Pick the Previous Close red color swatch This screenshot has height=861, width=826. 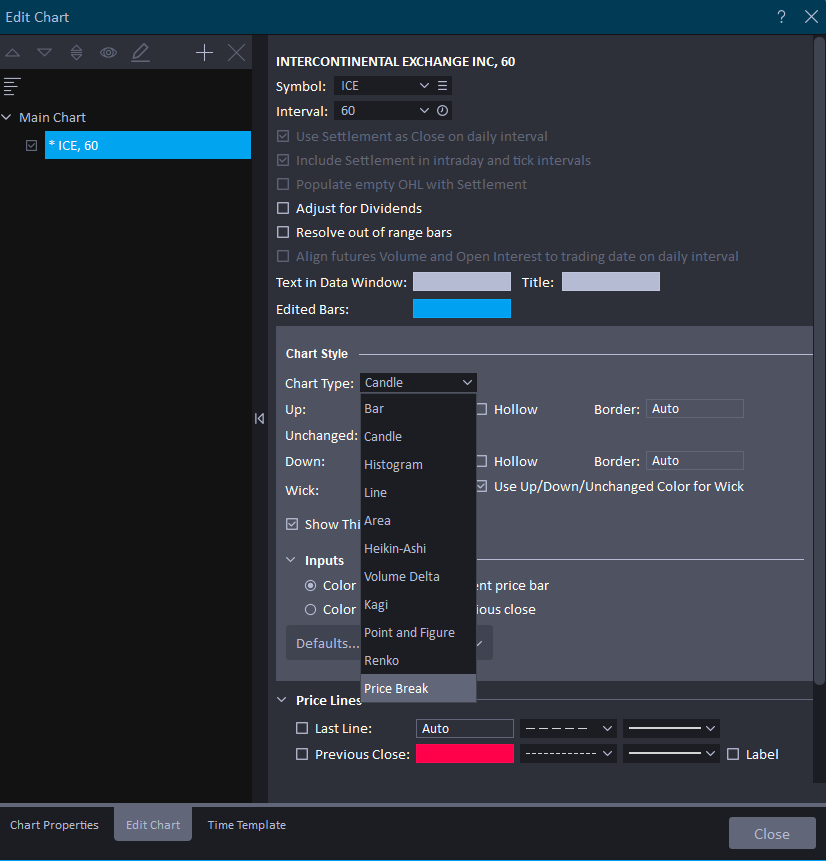pos(465,753)
